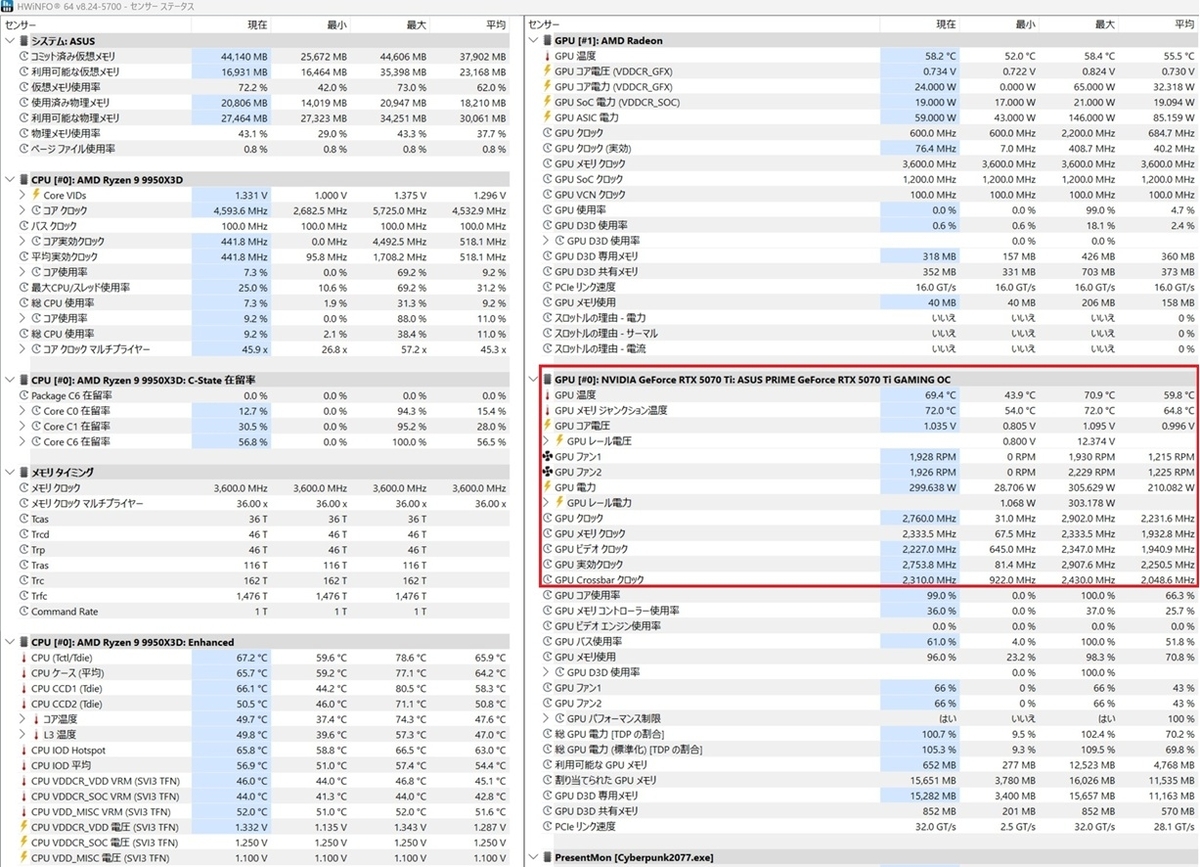Screen dimensions: 1200x867
Task: Click the clock icon beside Tras timing row
Action: (x=23, y=565)
